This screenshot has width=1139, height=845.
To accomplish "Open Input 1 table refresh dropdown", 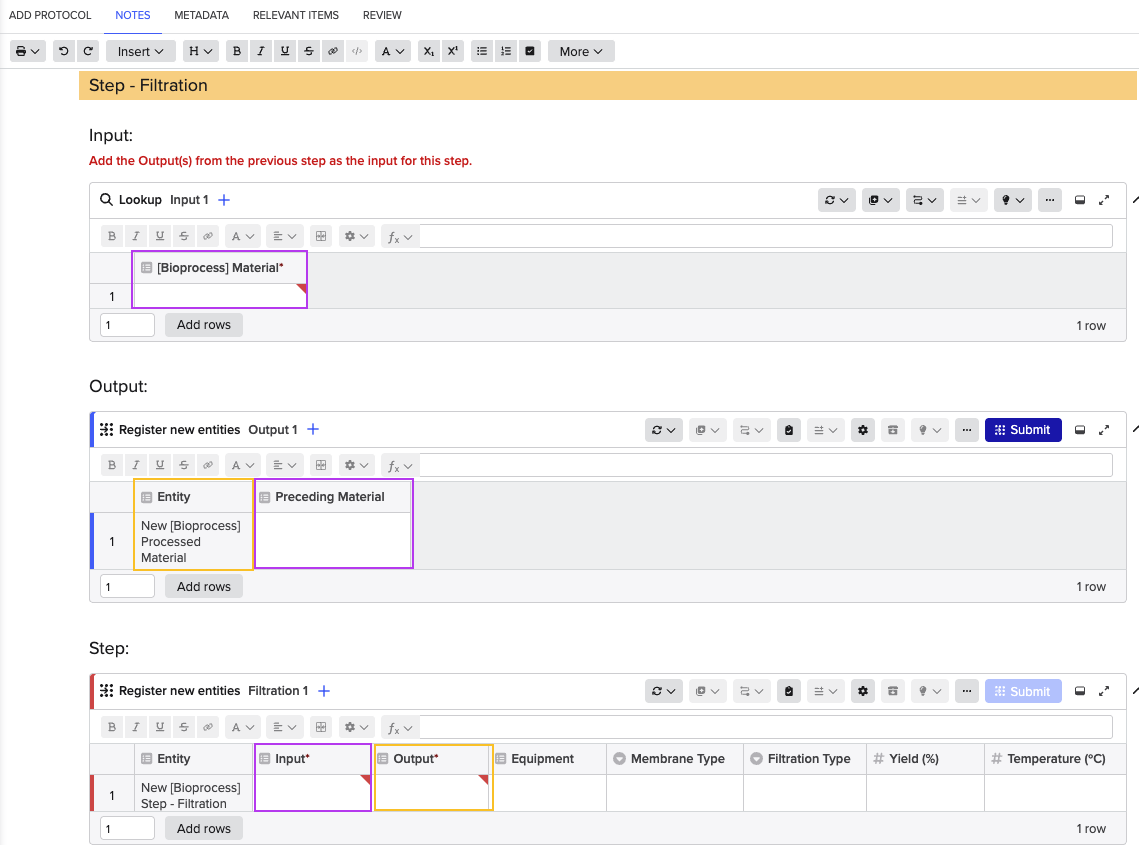I will 836,200.
